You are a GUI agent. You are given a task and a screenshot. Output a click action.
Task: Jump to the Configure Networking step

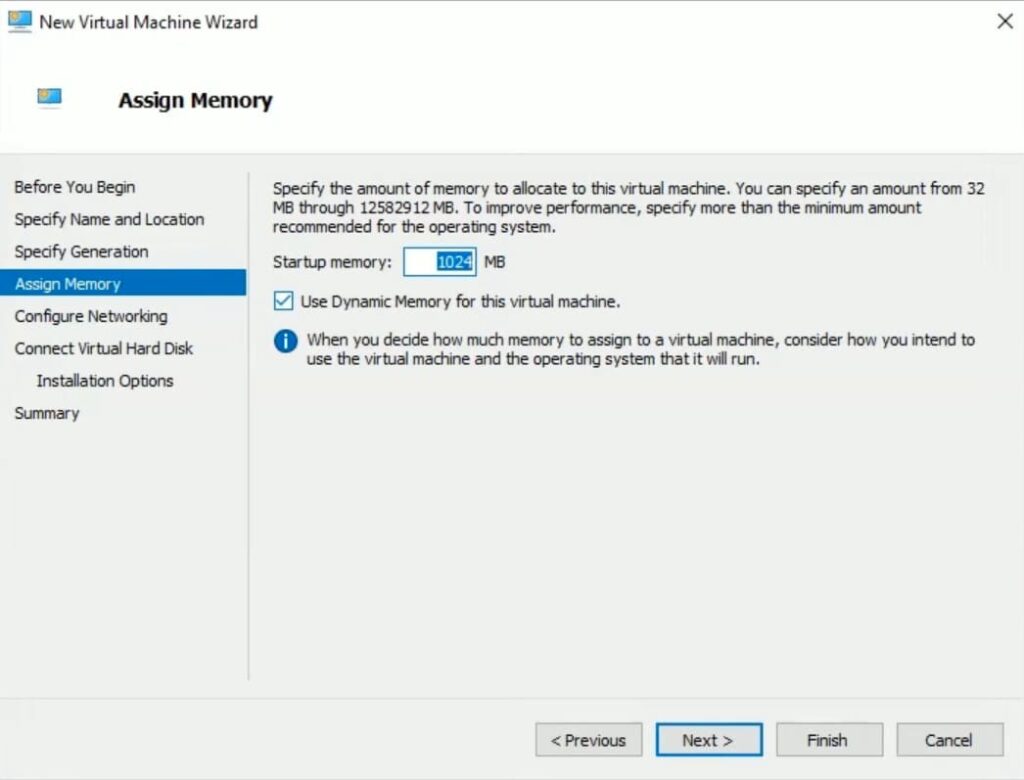[x=91, y=316]
